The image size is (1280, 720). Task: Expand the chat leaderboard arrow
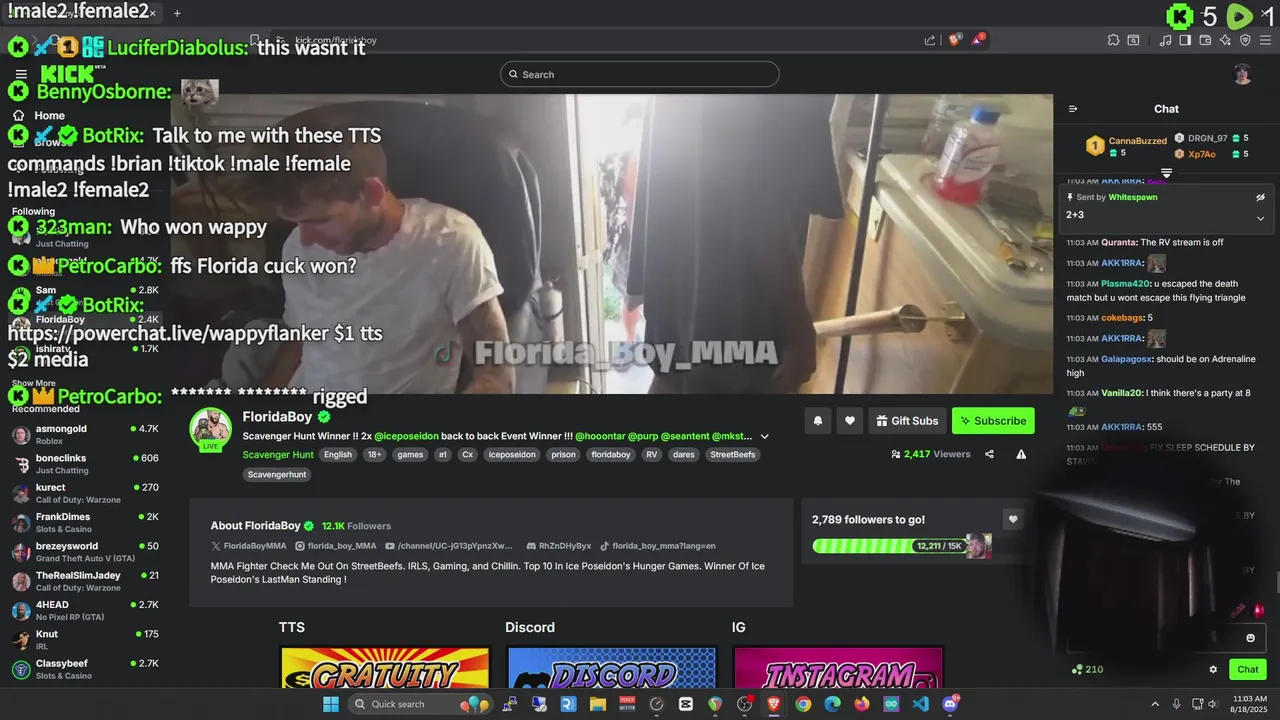(1166, 173)
